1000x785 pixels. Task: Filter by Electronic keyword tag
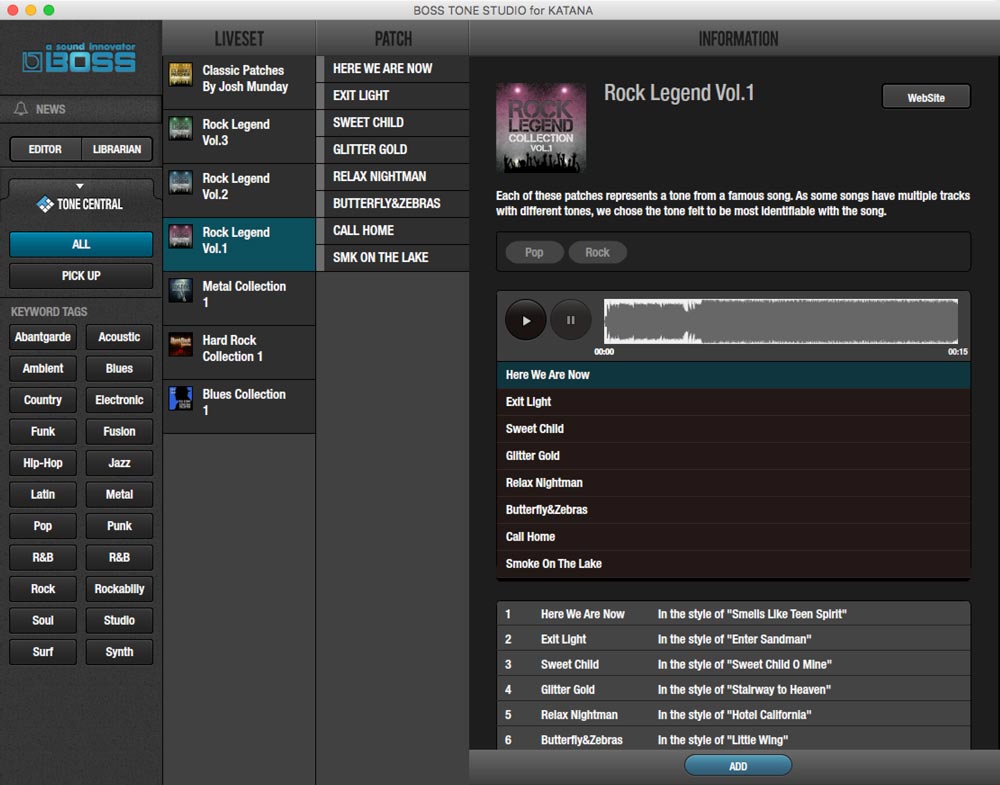pyautogui.click(x=119, y=400)
